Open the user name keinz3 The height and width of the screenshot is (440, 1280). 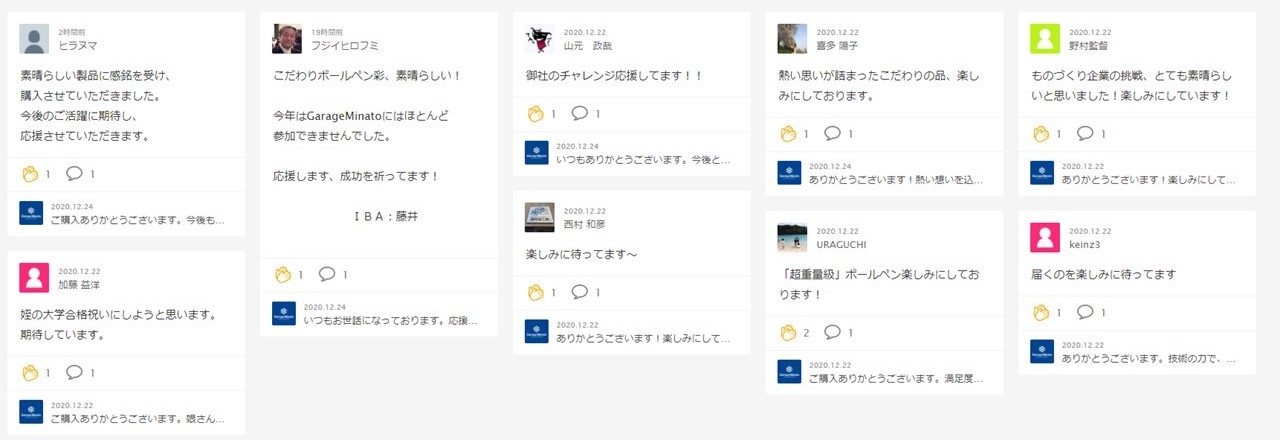[1085, 244]
